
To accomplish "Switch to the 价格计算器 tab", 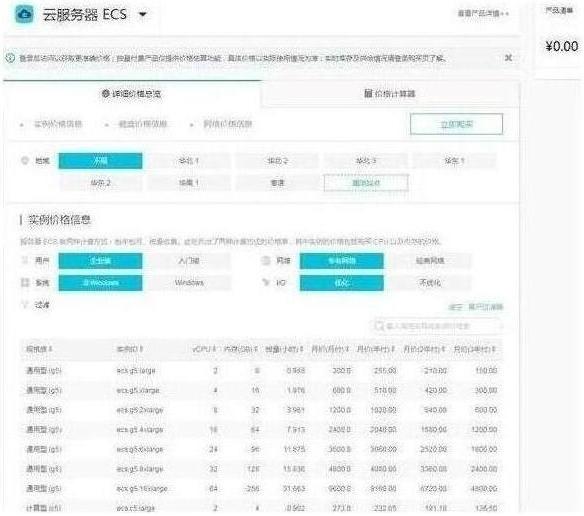I will (x=390, y=94).
